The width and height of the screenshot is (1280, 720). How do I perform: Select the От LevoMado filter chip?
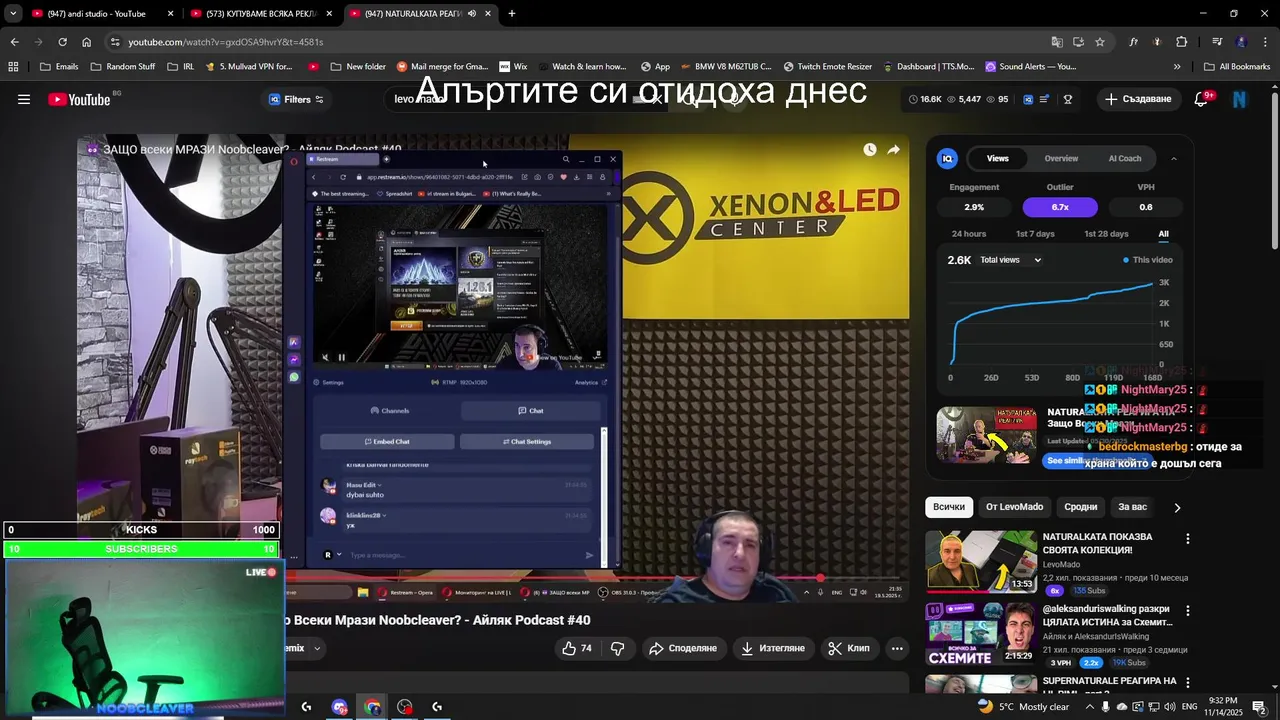click(1014, 507)
